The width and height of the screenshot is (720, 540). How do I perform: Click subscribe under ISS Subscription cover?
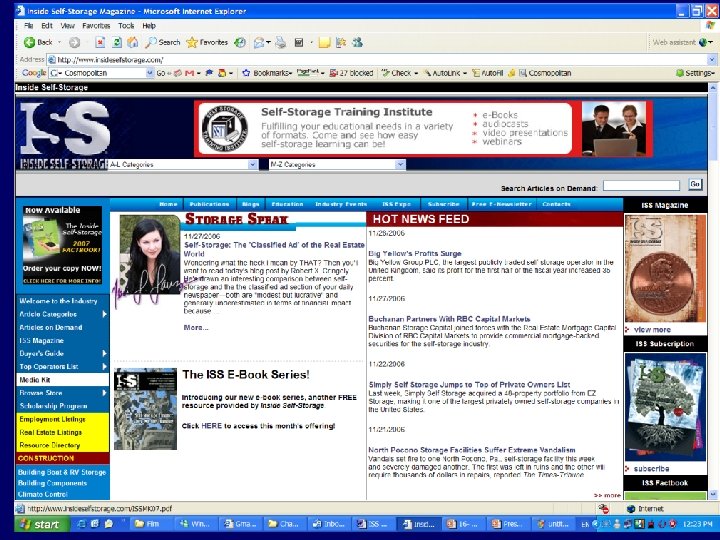651,469
